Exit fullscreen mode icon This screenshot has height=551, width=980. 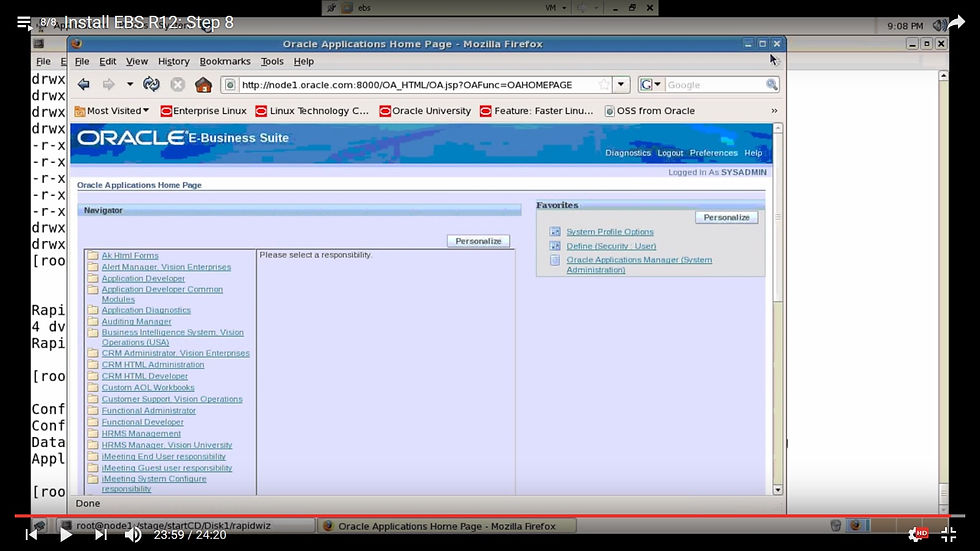pos(949,534)
